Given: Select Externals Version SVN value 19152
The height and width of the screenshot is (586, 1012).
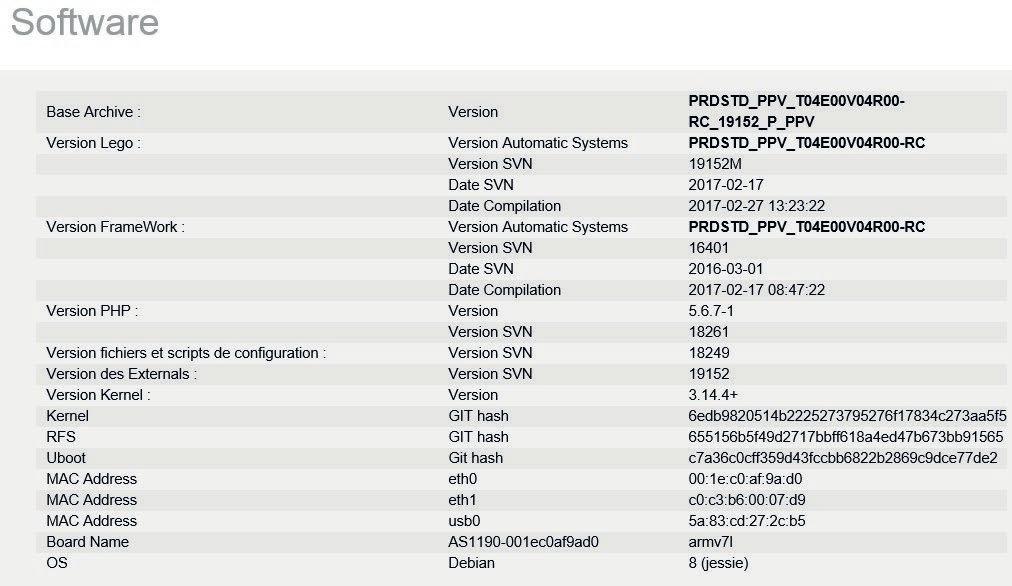Looking at the screenshot, I should (x=709, y=374).
